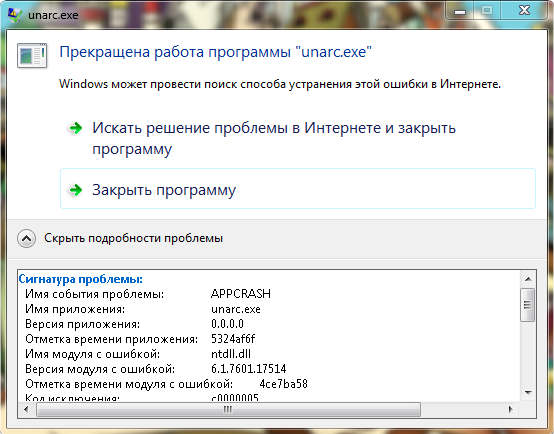Click the vertical scrollbar up arrow
554x434 pixels.
click(x=528, y=279)
